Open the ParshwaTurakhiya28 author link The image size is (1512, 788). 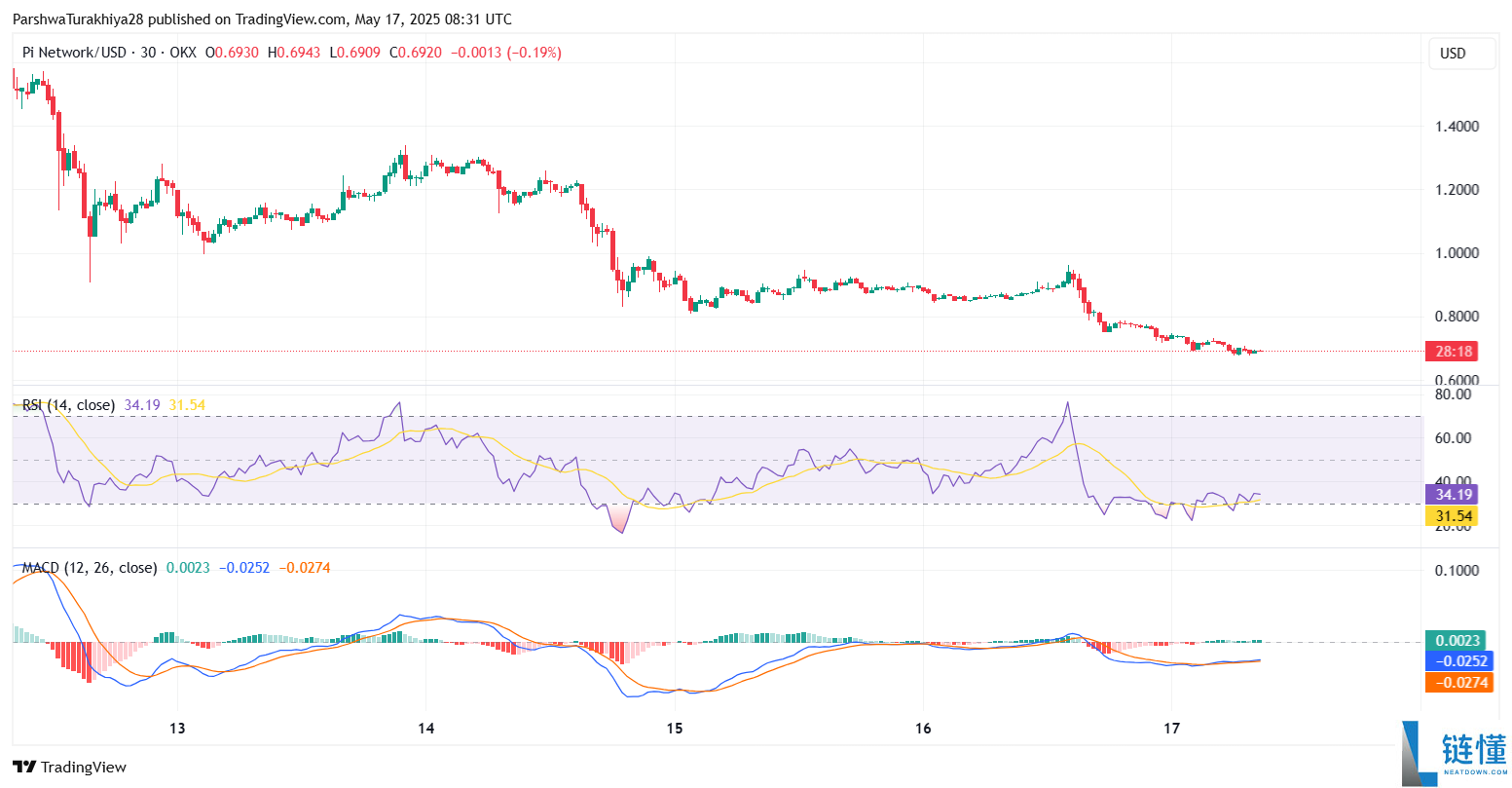tap(78, 19)
